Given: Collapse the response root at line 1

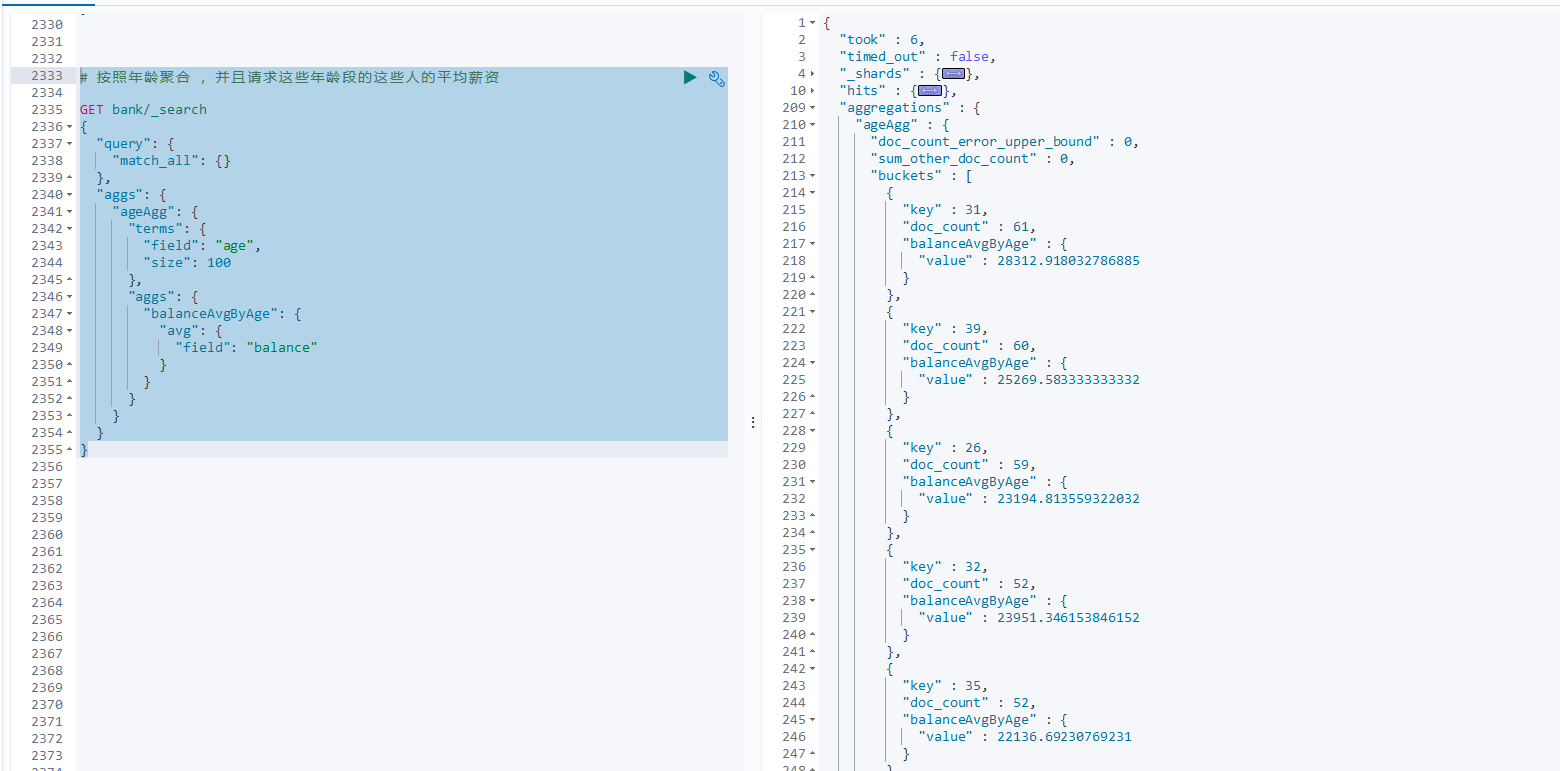Looking at the screenshot, I should [813, 23].
